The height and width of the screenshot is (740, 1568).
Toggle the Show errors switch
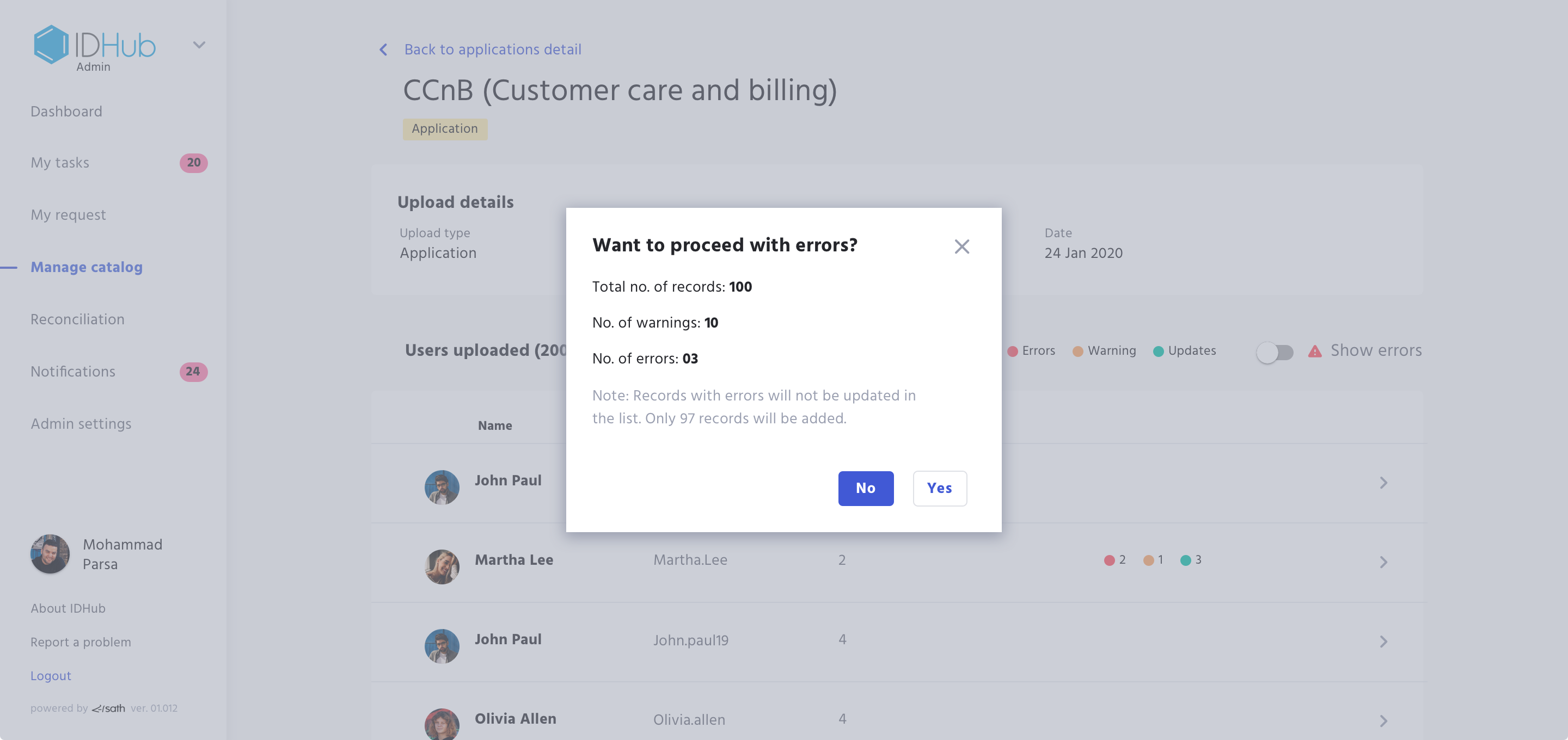[x=1275, y=351]
